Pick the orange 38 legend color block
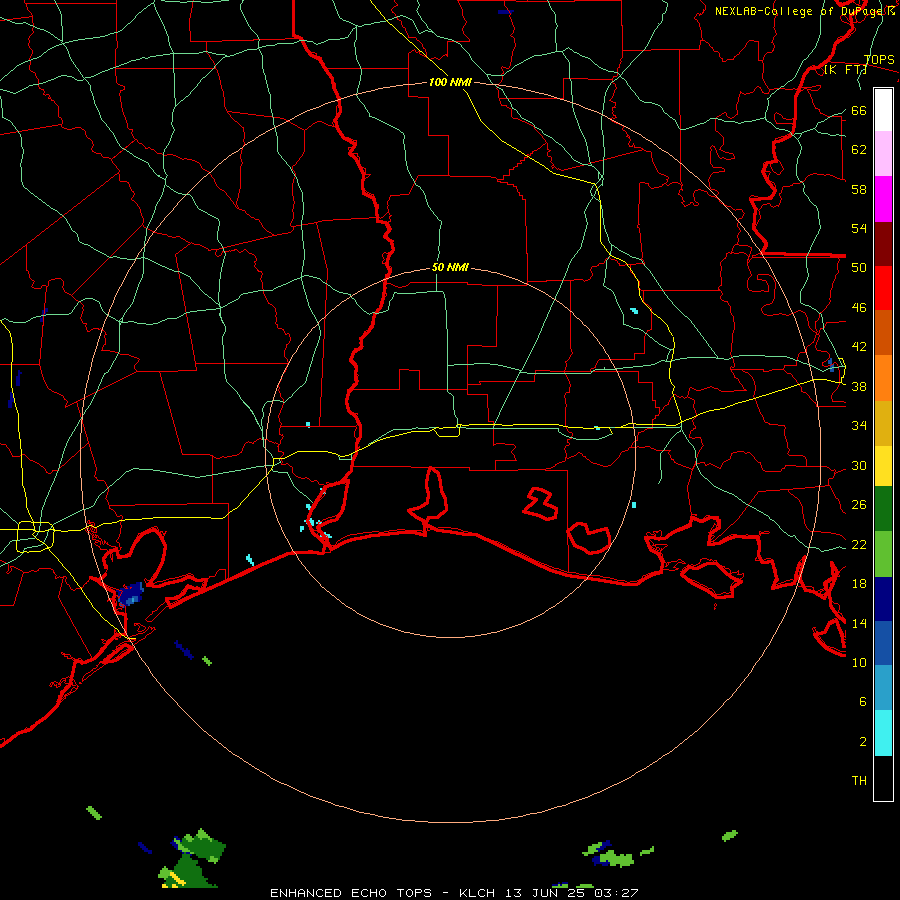This screenshot has height=900, width=900. [x=883, y=378]
